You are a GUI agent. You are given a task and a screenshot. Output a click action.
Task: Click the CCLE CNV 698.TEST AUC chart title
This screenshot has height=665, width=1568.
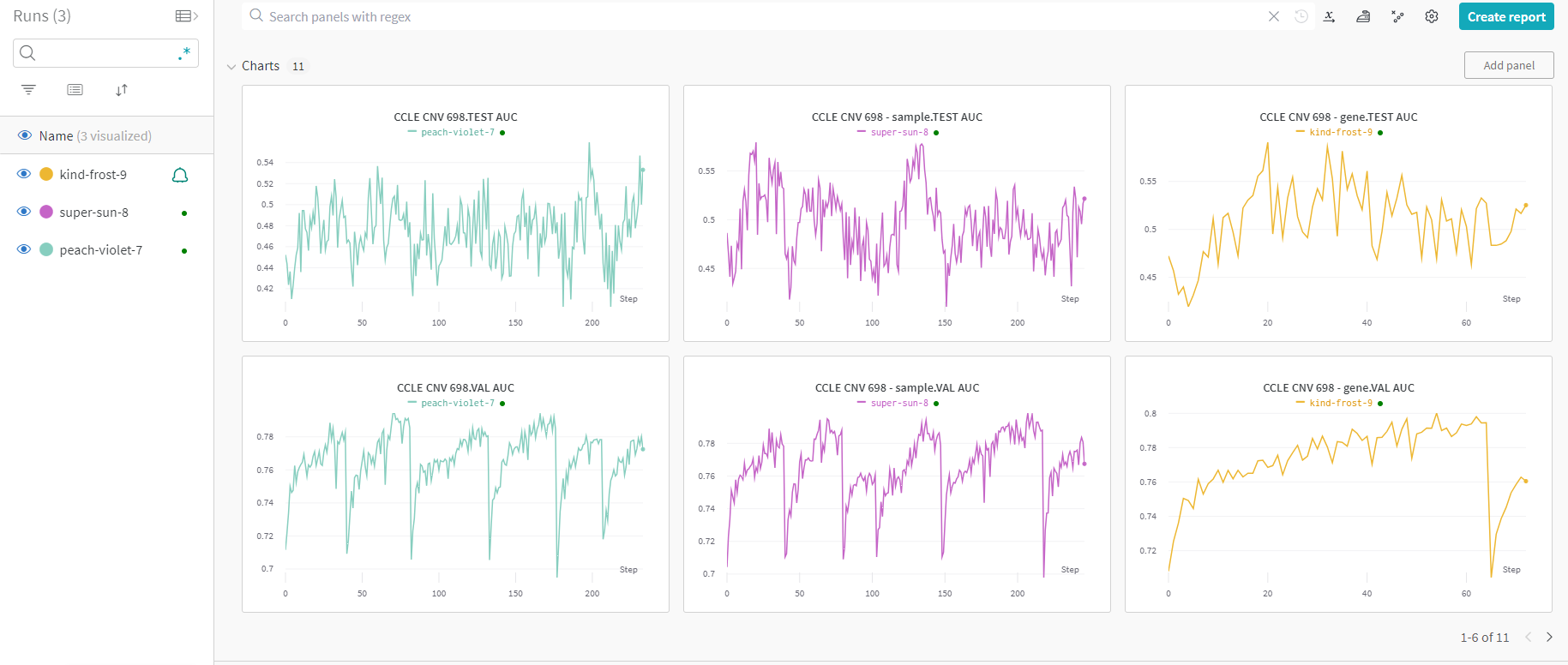(x=455, y=117)
